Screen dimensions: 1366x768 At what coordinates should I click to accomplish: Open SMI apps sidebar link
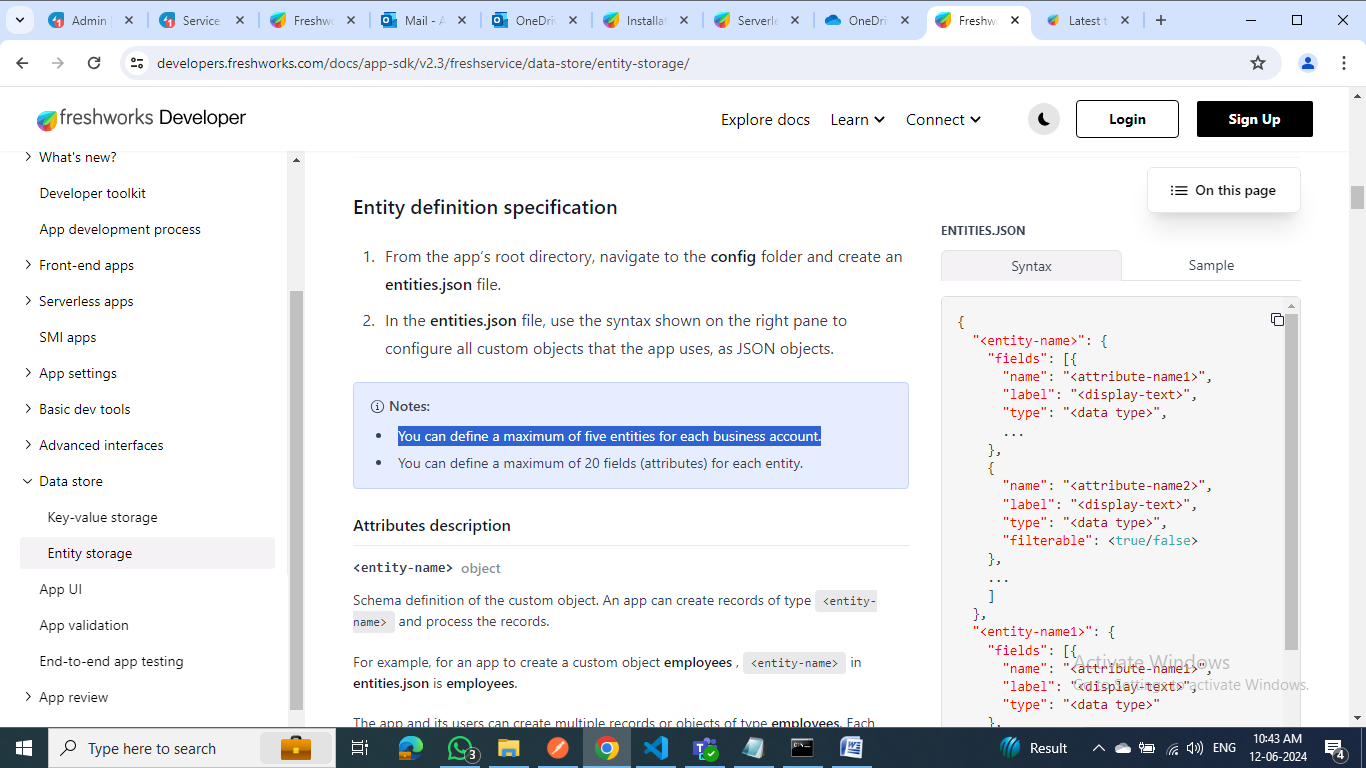click(68, 337)
